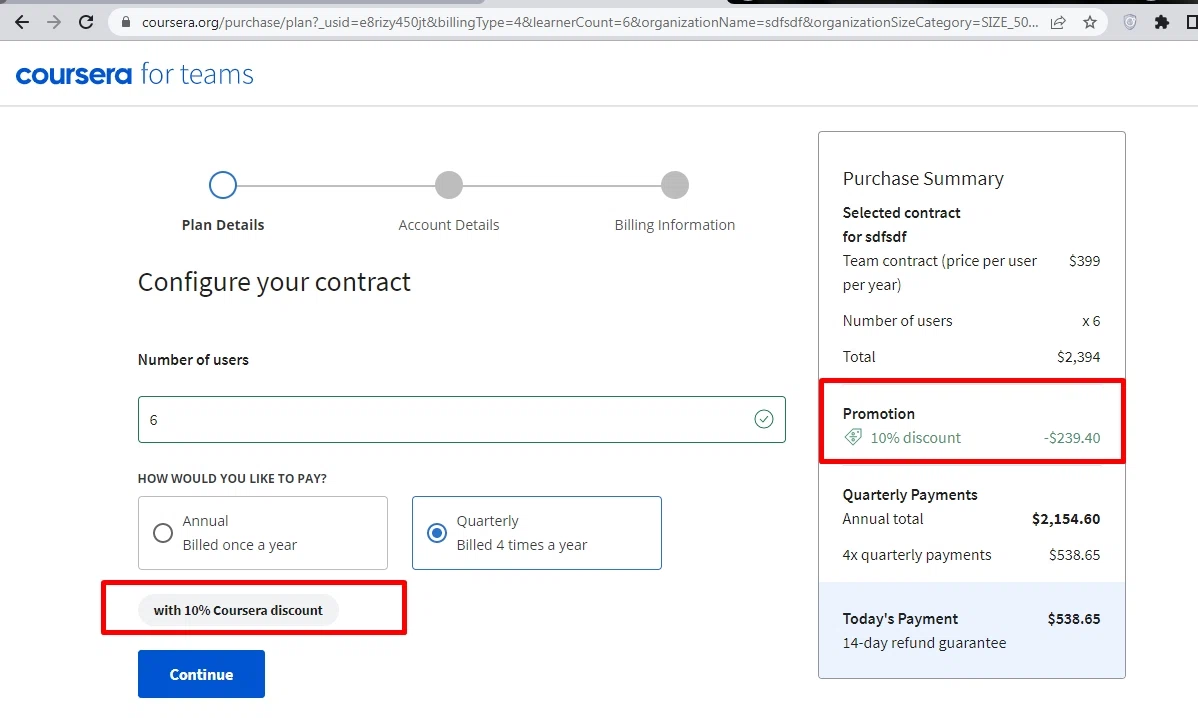Click the discount tag icon under Promotion
The width and height of the screenshot is (1198, 718).
click(x=853, y=437)
